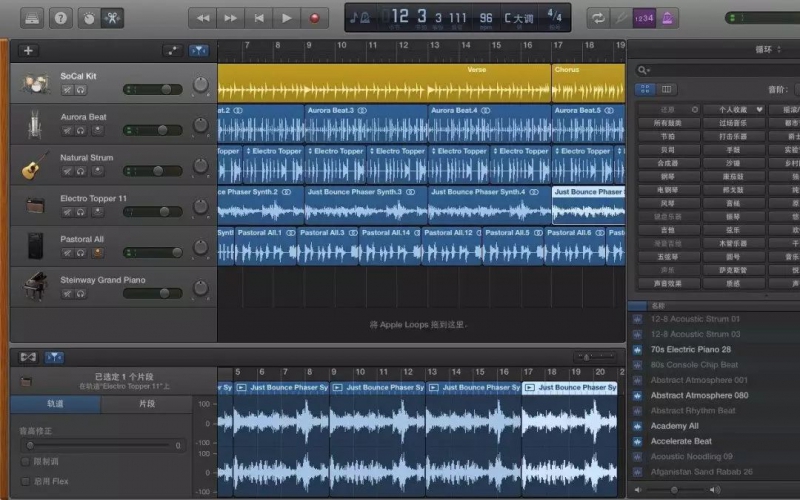Mute the SoCal Kit track

(67, 90)
